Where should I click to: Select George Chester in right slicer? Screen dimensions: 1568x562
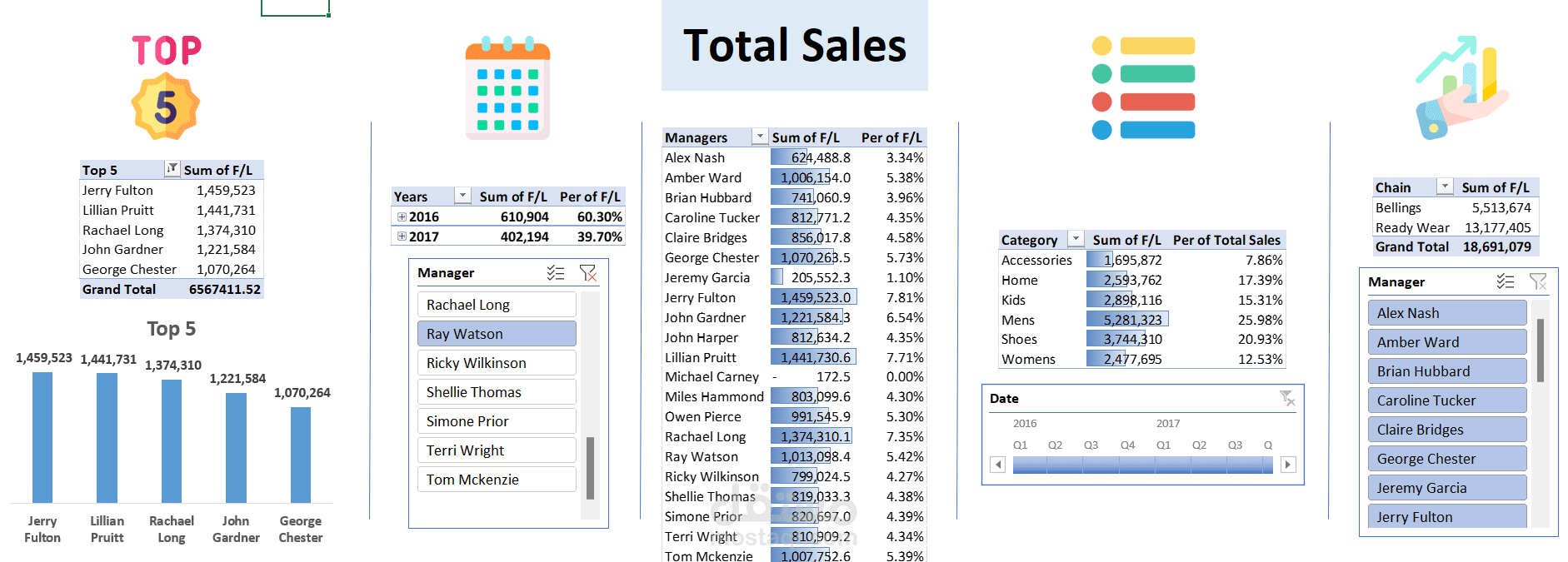coord(1447,459)
